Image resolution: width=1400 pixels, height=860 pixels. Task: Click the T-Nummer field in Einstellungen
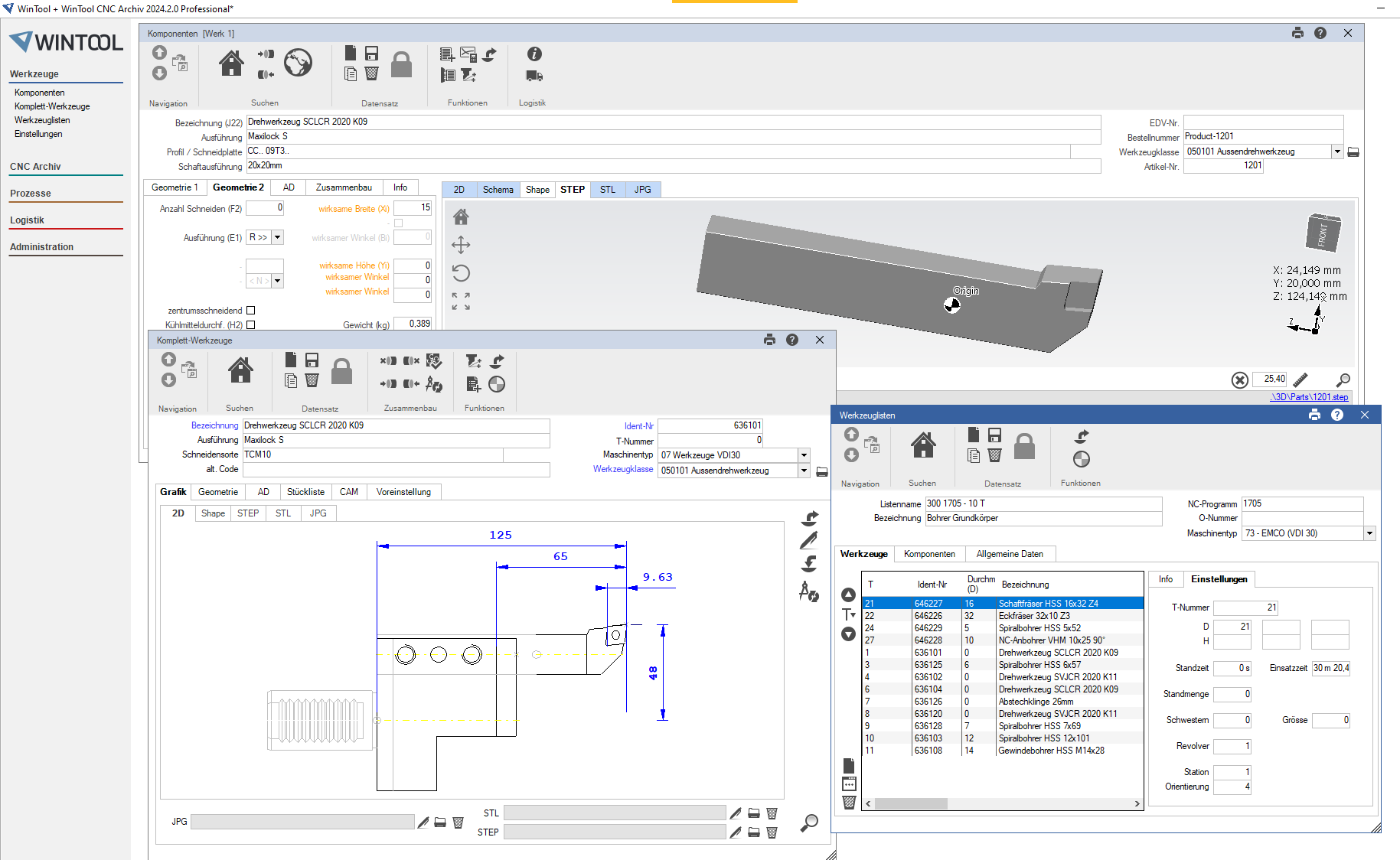click(1246, 608)
